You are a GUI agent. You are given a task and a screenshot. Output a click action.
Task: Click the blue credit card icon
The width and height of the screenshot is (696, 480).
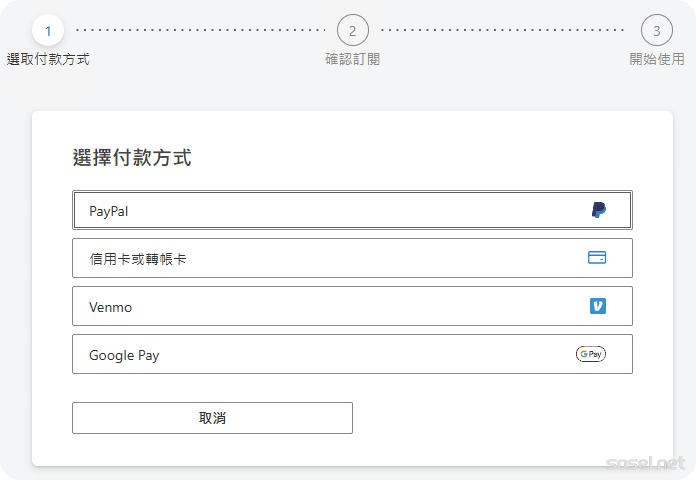click(x=597, y=257)
